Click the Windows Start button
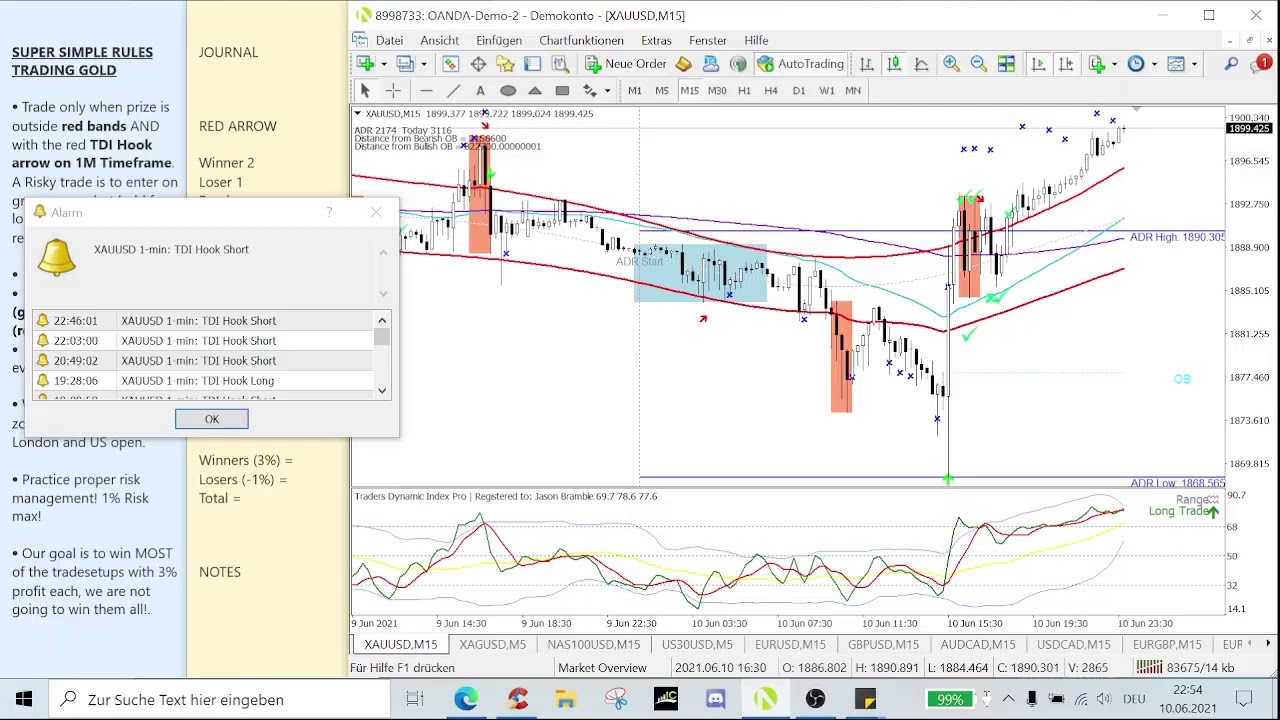 [24, 699]
